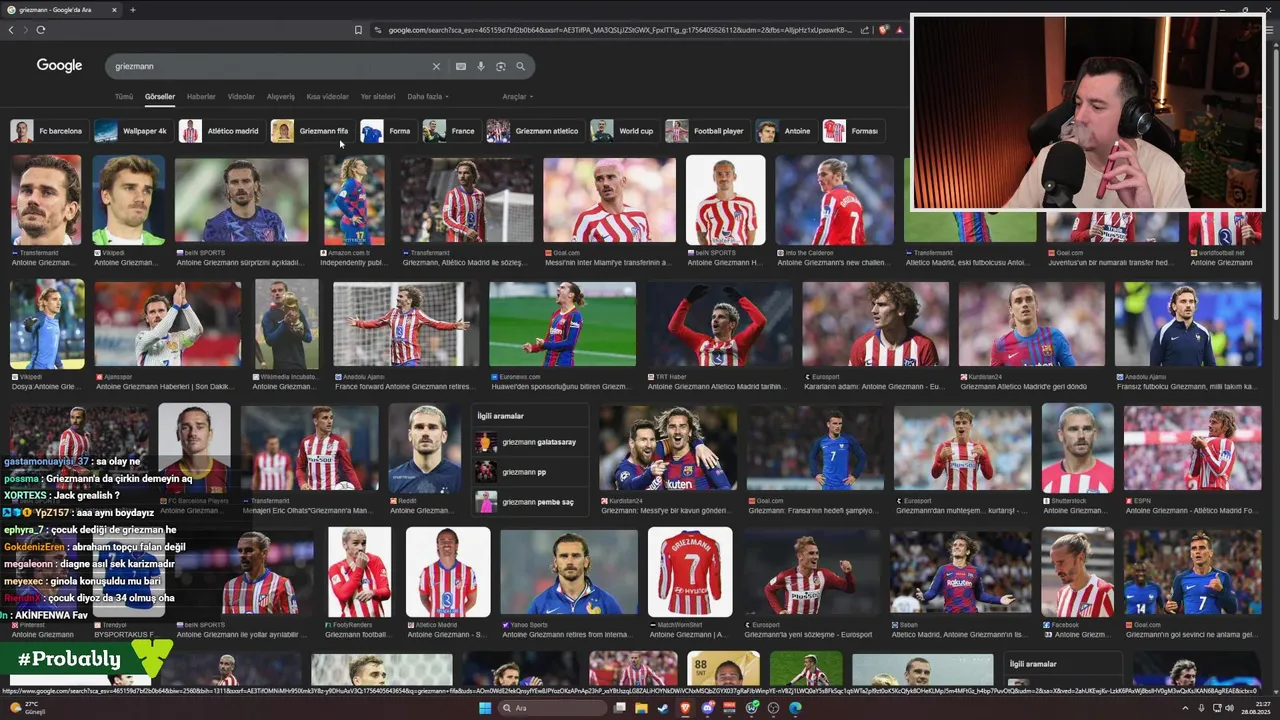Open the TRT Haber Griezmann image
The height and width of the screenshot is (720, 1280).
pyautogui.click(x=719, y=324)
